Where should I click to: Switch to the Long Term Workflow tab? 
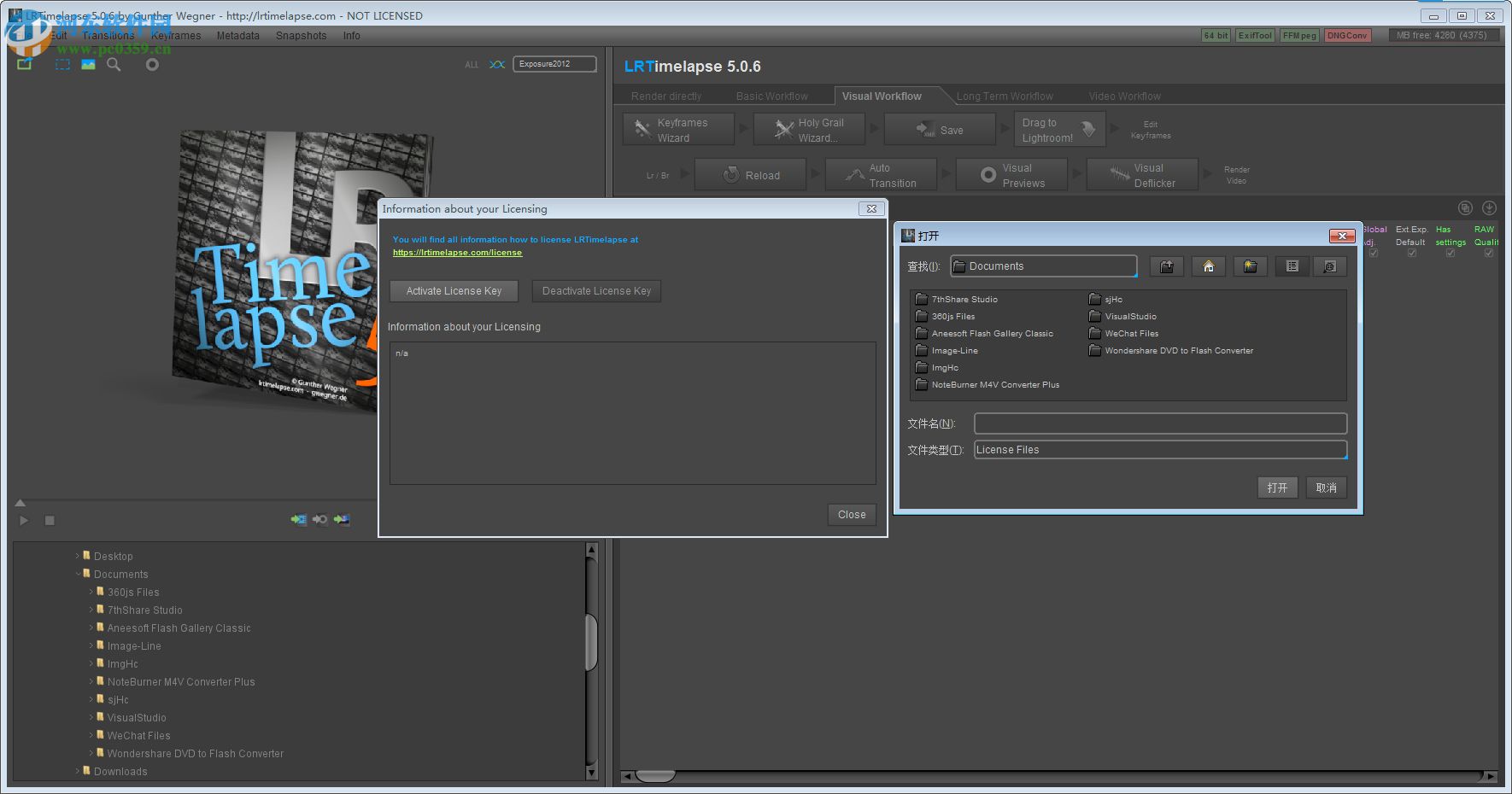1005,96
